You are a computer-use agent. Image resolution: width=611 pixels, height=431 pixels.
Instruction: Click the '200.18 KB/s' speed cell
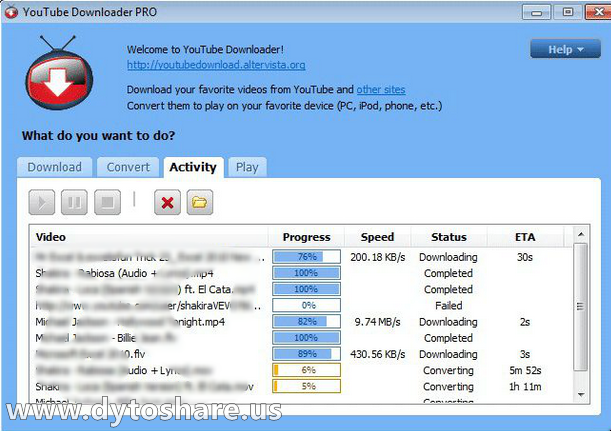tap(378, 257)
